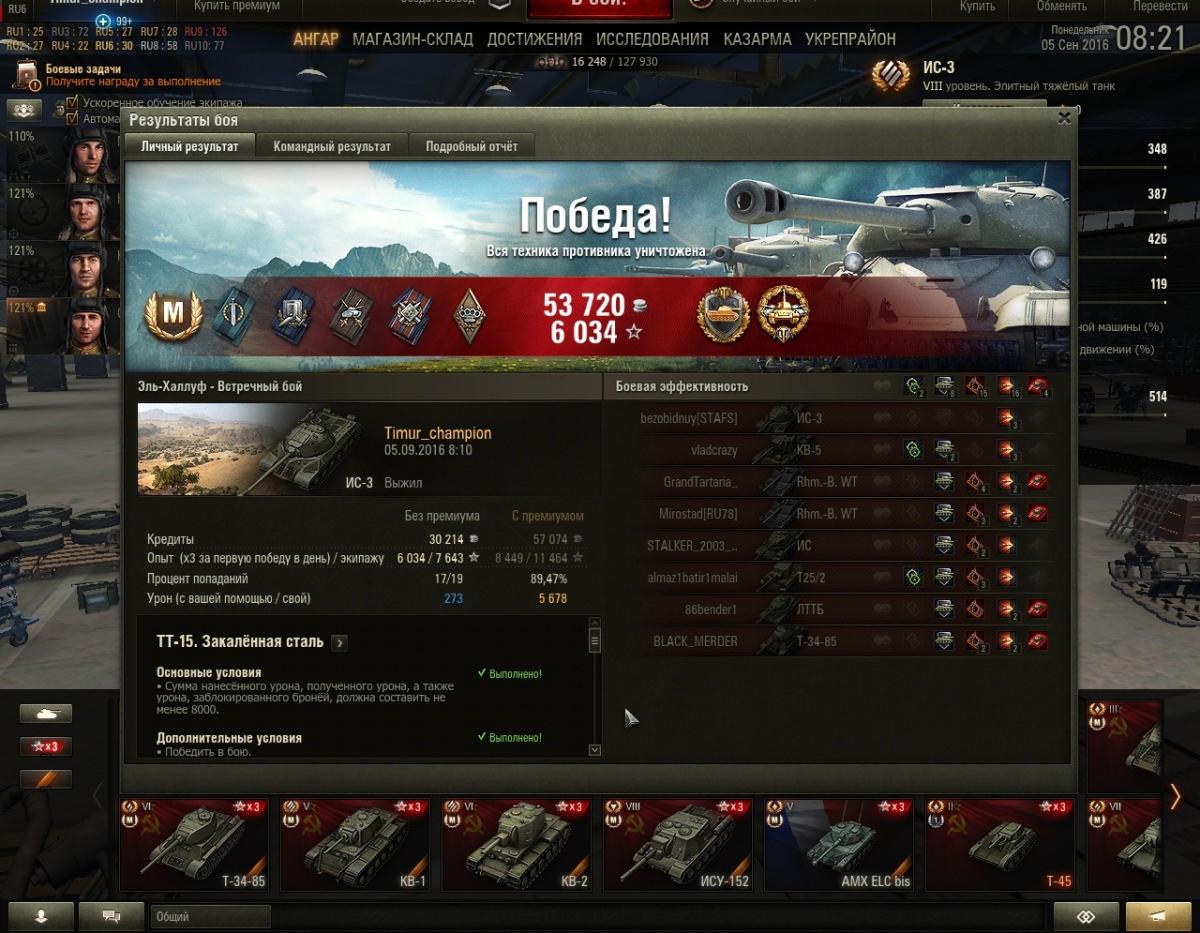Select the ИСУ-152 vehicle in carousel
The image size is (1200, 933).
pyautogui.click(x=677, y=844)
